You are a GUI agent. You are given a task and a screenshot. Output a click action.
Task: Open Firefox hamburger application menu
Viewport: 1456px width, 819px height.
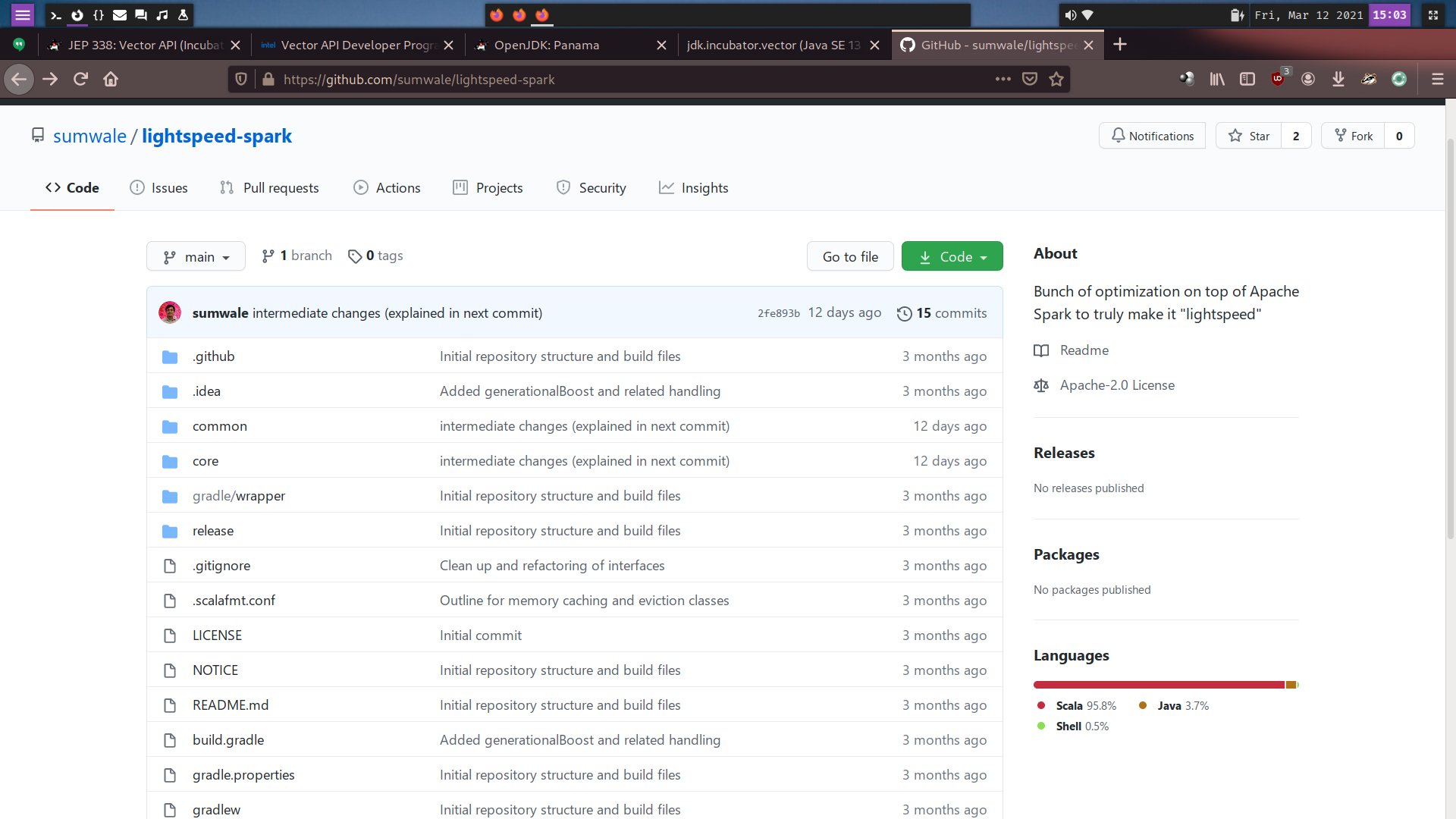click(1437, 79)
